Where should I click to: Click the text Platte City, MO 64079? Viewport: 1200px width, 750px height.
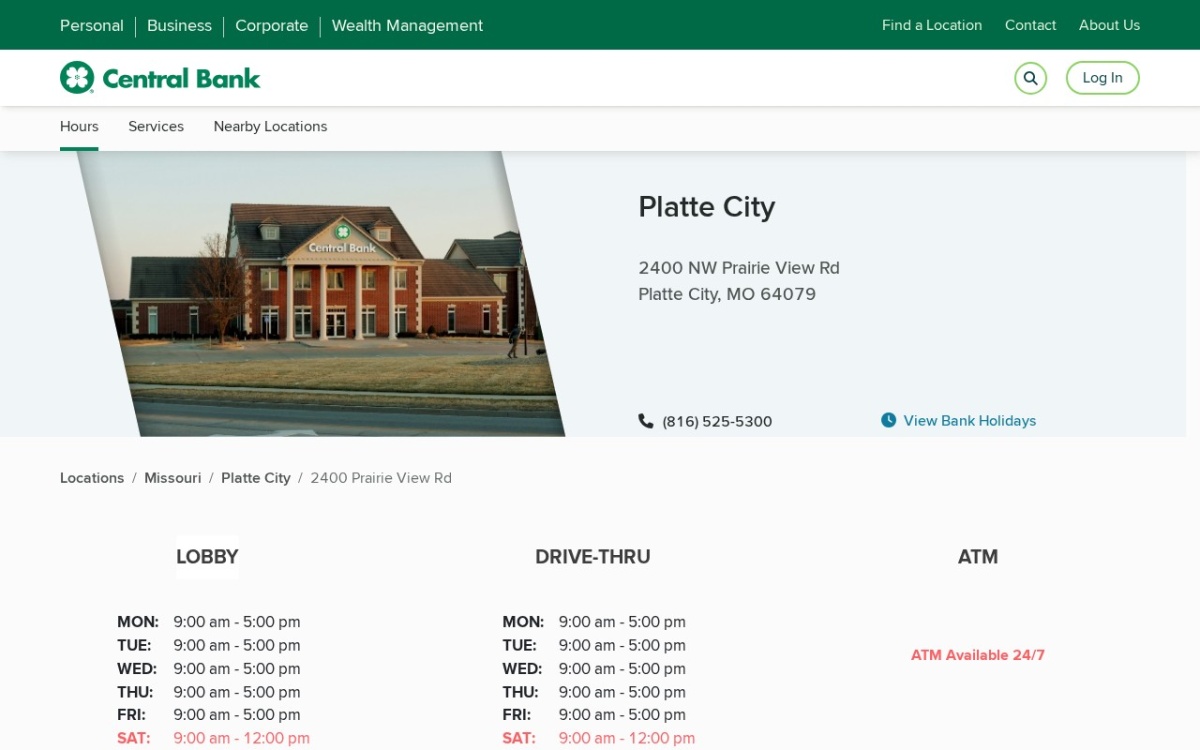coord(727,294)
